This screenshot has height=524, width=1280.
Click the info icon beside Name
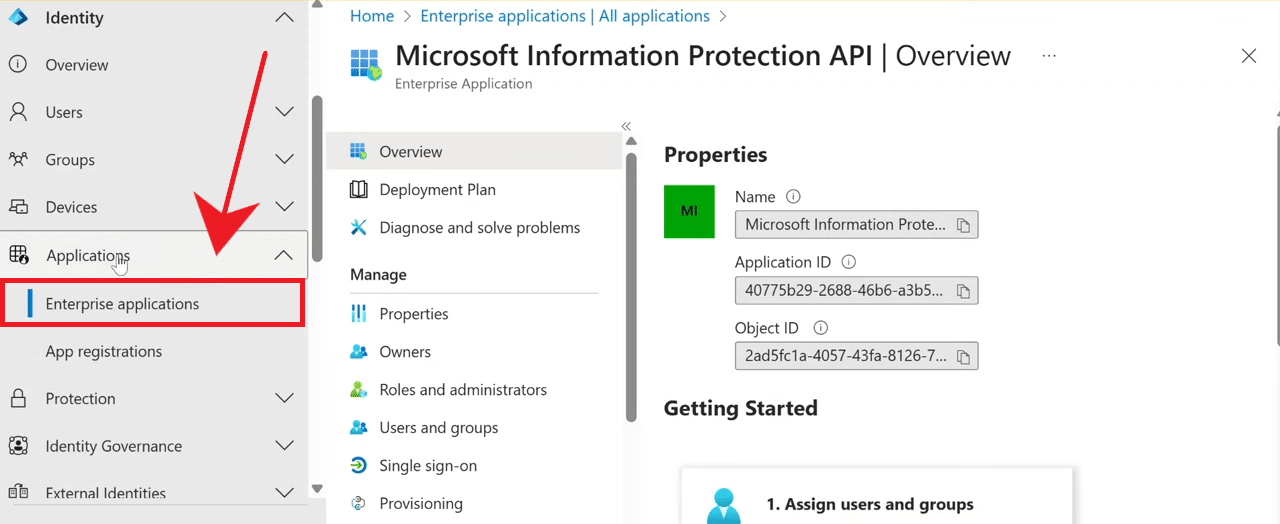pyautogui.click(x=794, y=197)
